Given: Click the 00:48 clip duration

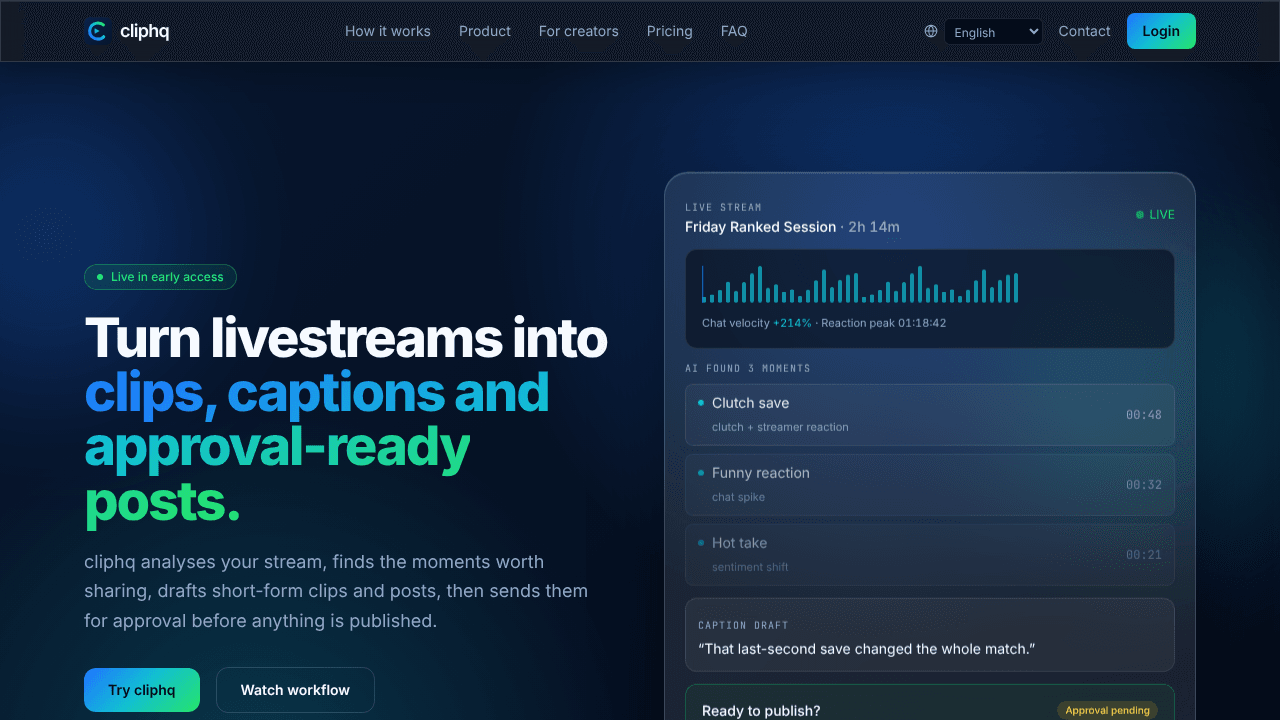Looking at the screenshot, I should [x=1144, y=414].
